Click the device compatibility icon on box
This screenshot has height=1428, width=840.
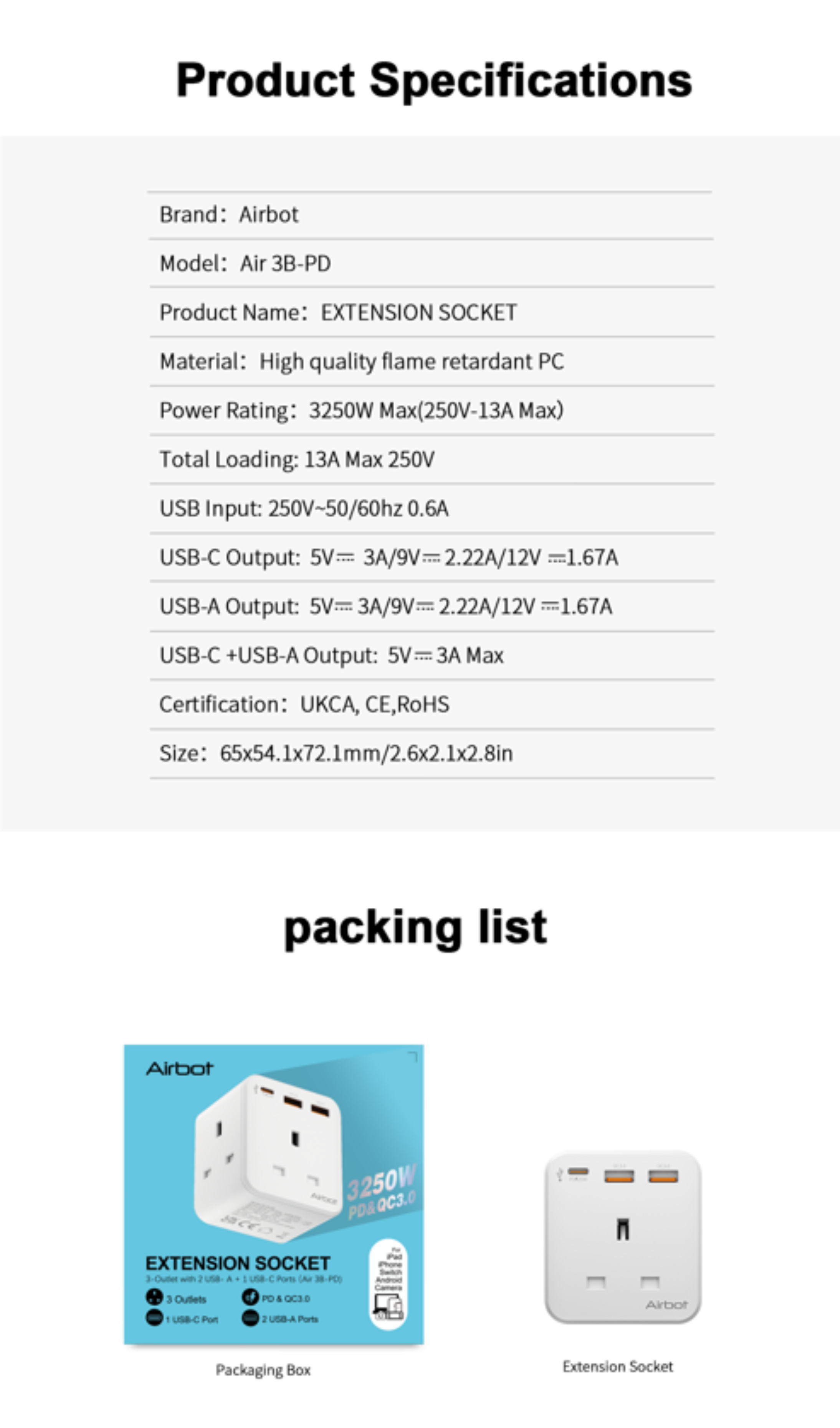(388, 1284)
